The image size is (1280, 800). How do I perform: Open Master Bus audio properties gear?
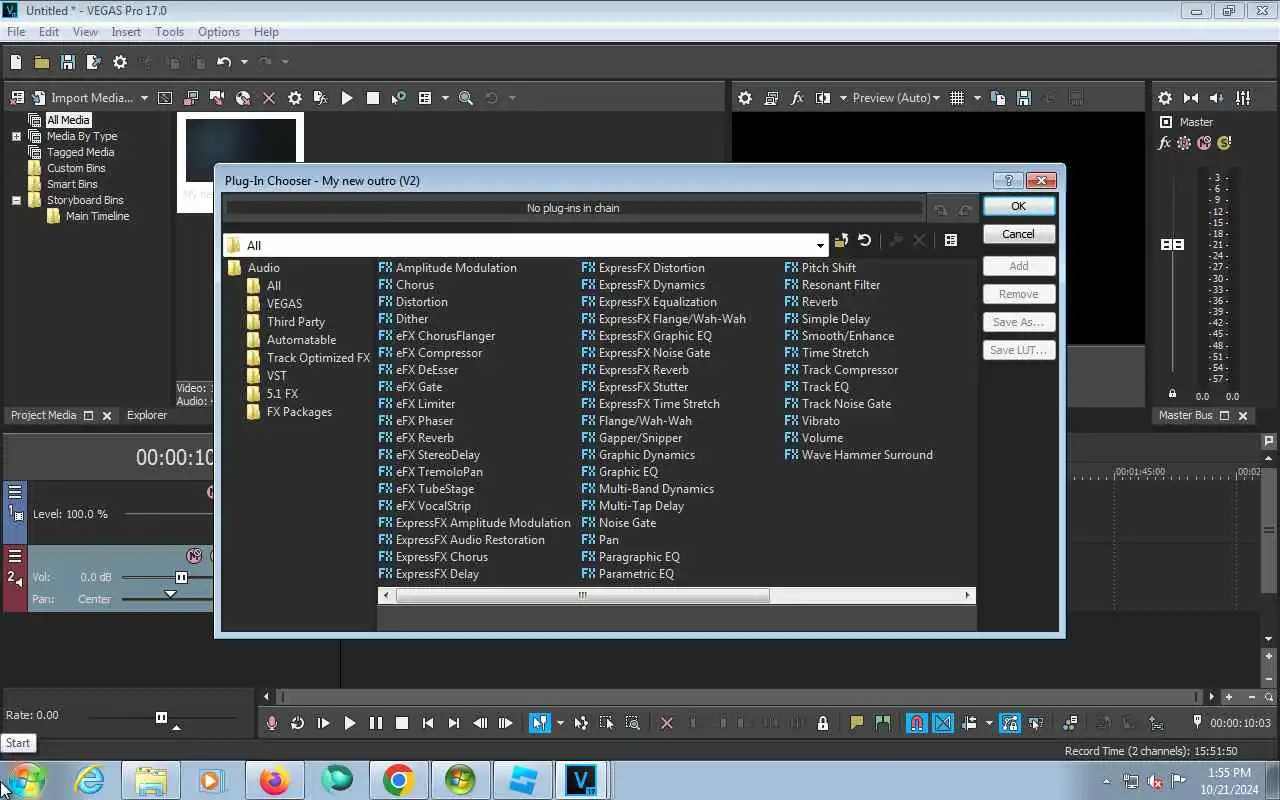click(1165, 98)
